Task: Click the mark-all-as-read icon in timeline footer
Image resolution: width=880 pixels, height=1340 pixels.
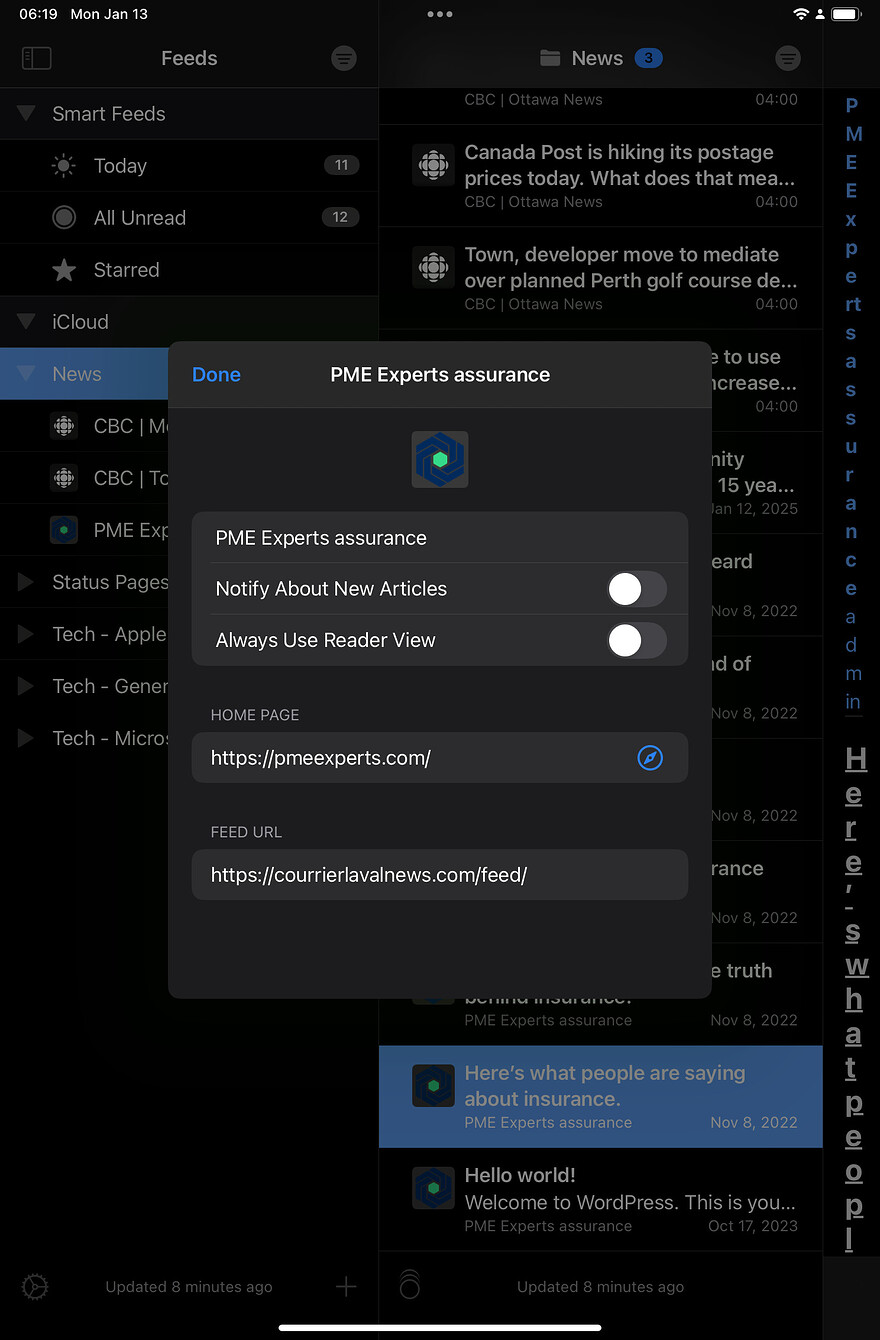Action: tap(410, 1285)
